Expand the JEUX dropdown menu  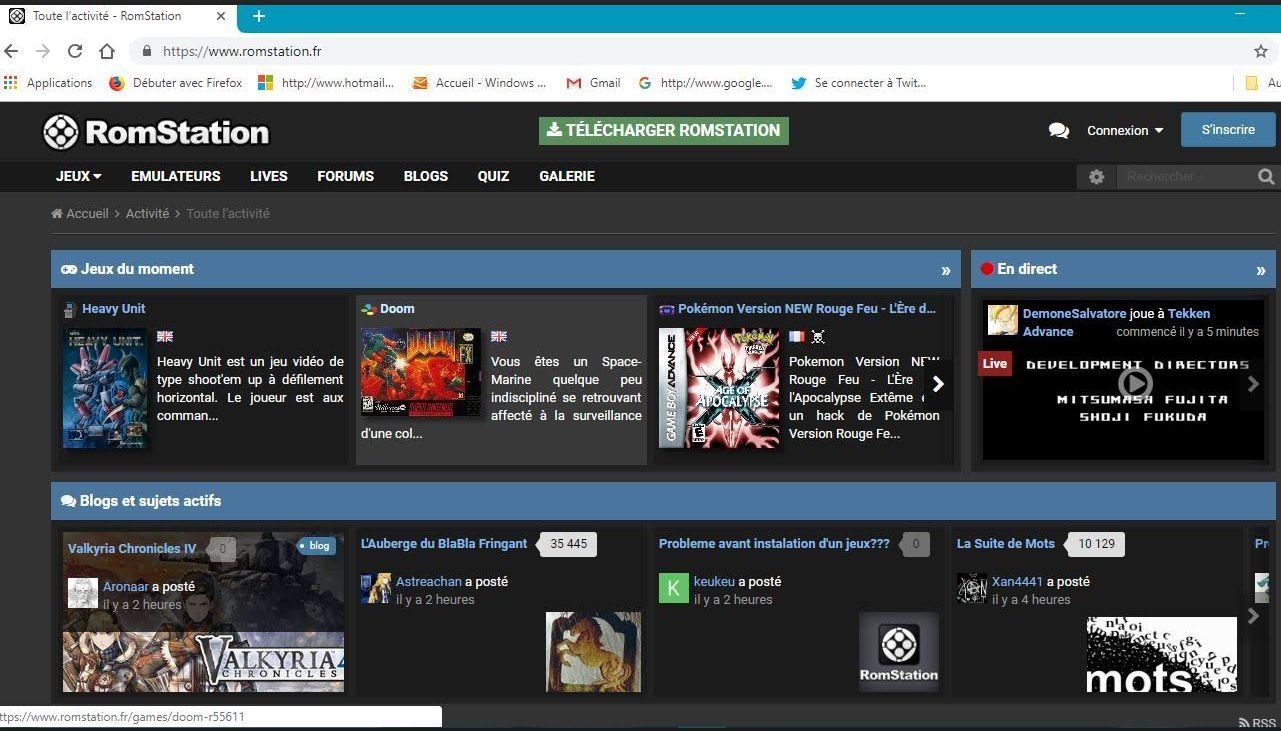[x=79, y=176]
